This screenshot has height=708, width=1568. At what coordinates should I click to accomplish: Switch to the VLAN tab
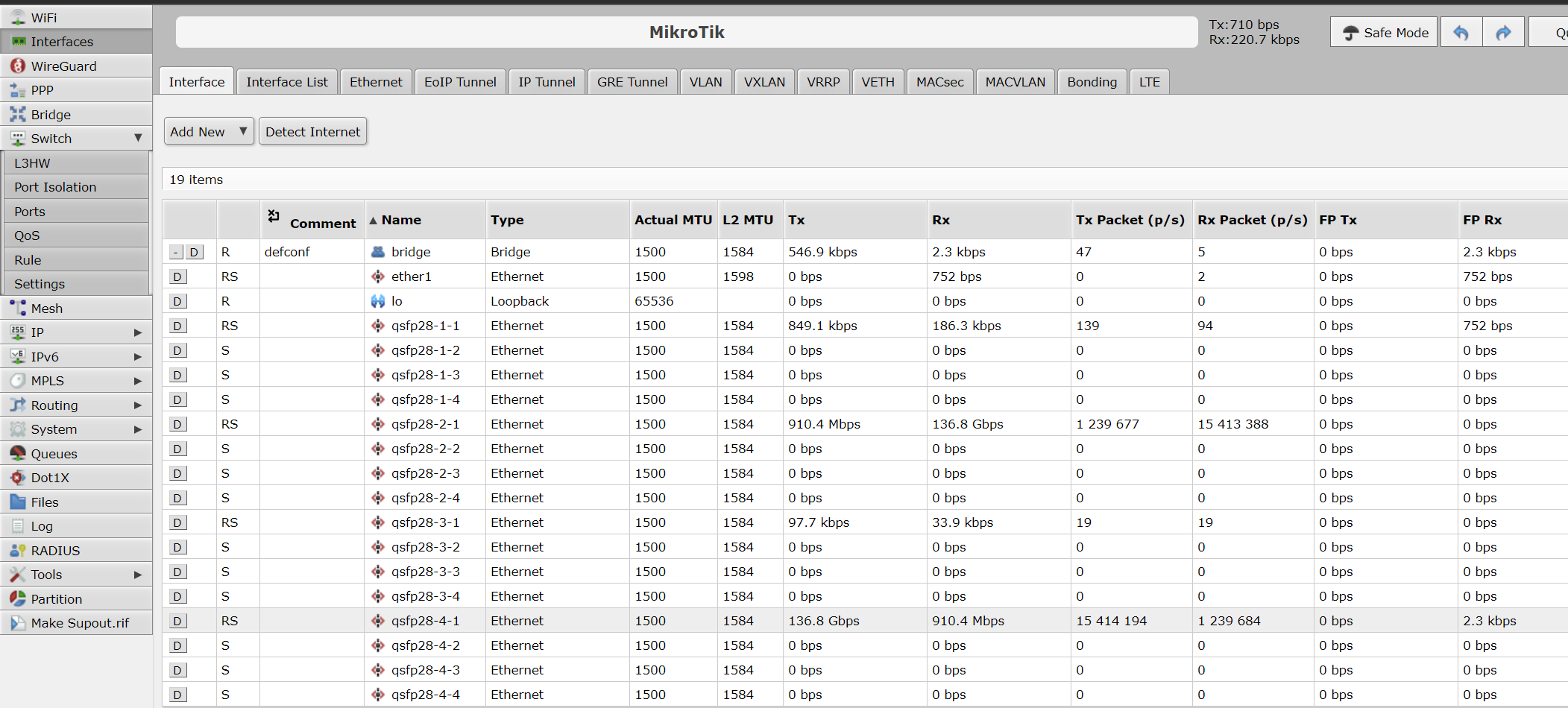coord(705,81)
